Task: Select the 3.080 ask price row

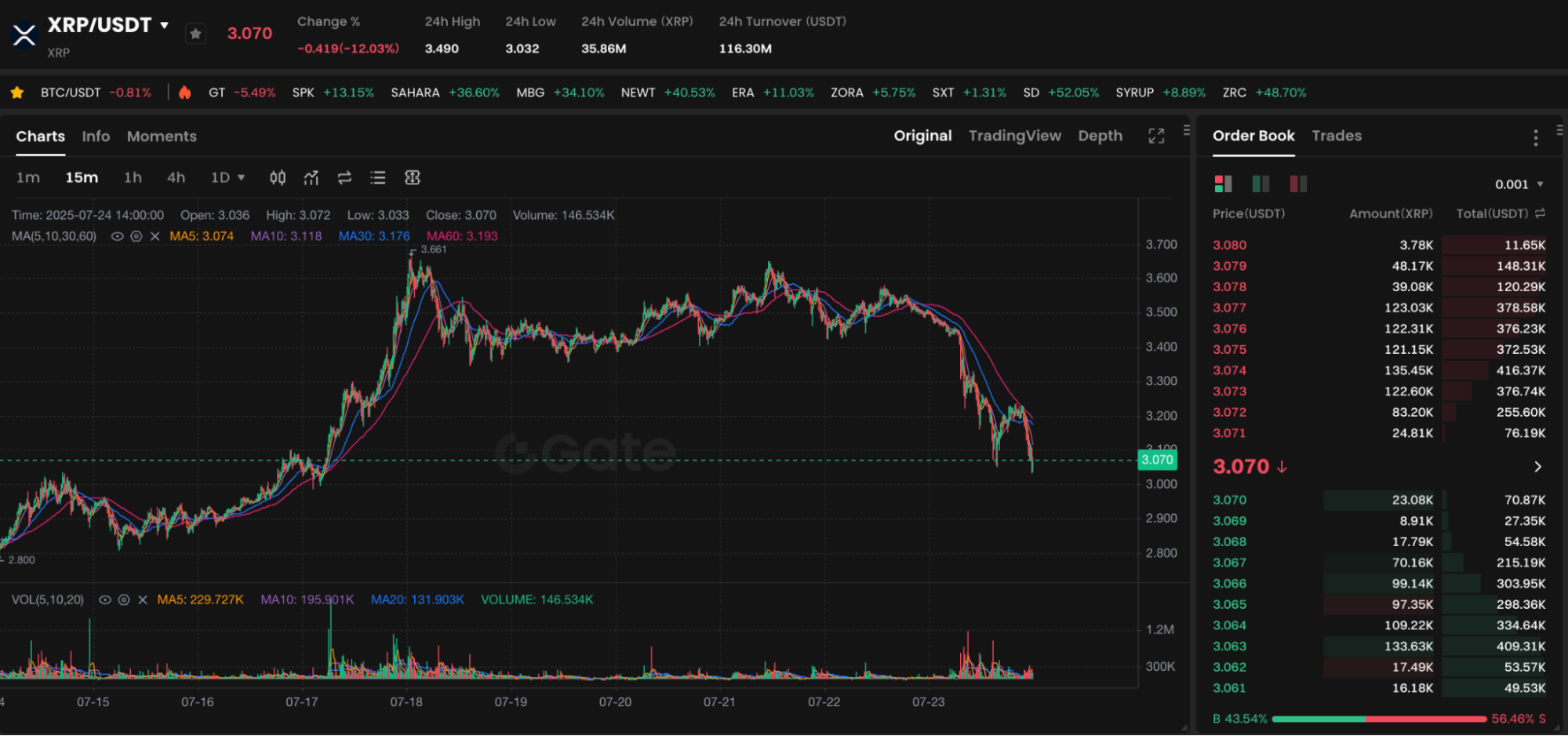Action: [x=1379, y=245]
